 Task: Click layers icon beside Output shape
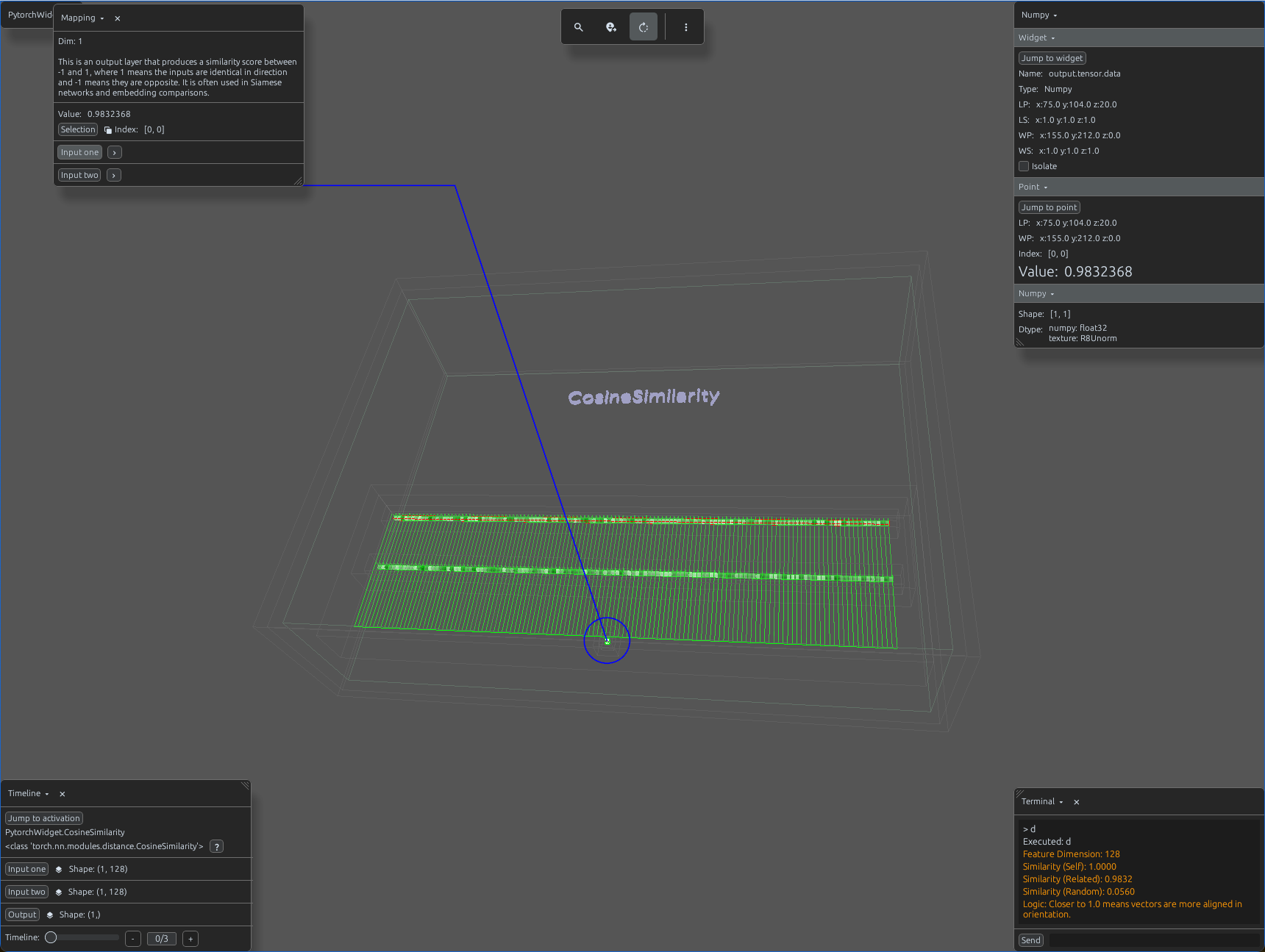50,915
